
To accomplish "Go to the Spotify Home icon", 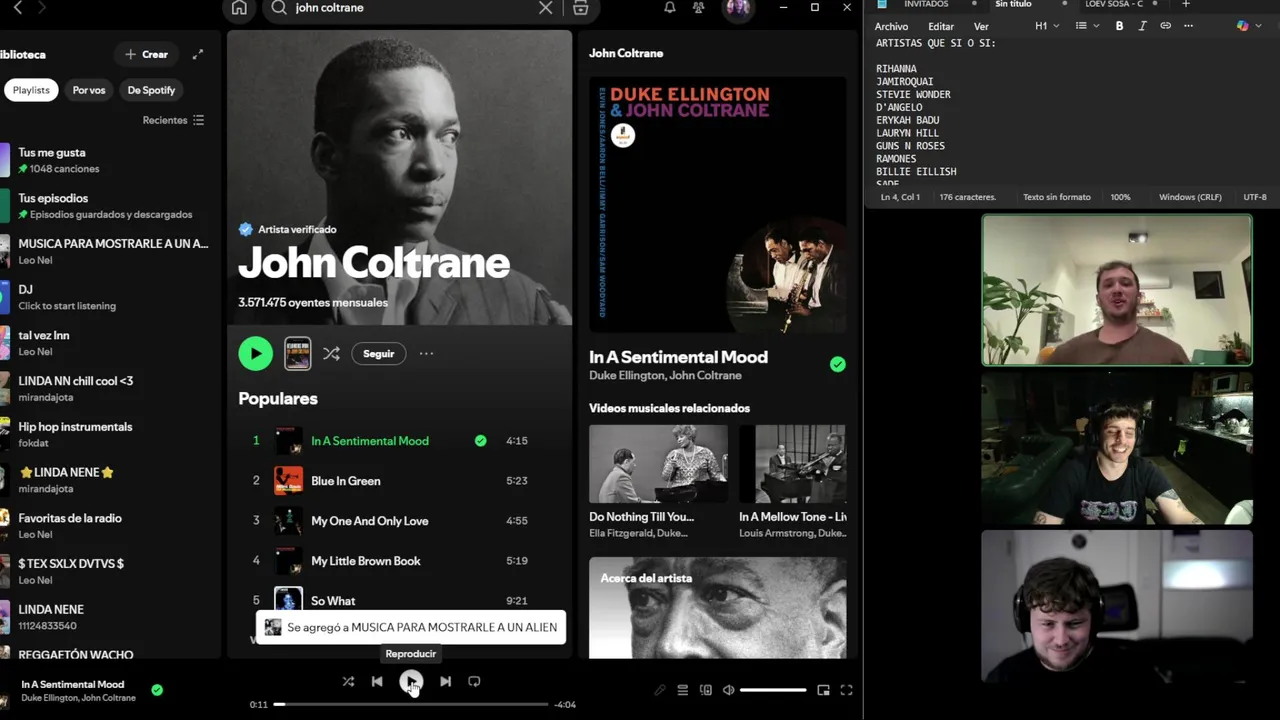I will [239, 8].
